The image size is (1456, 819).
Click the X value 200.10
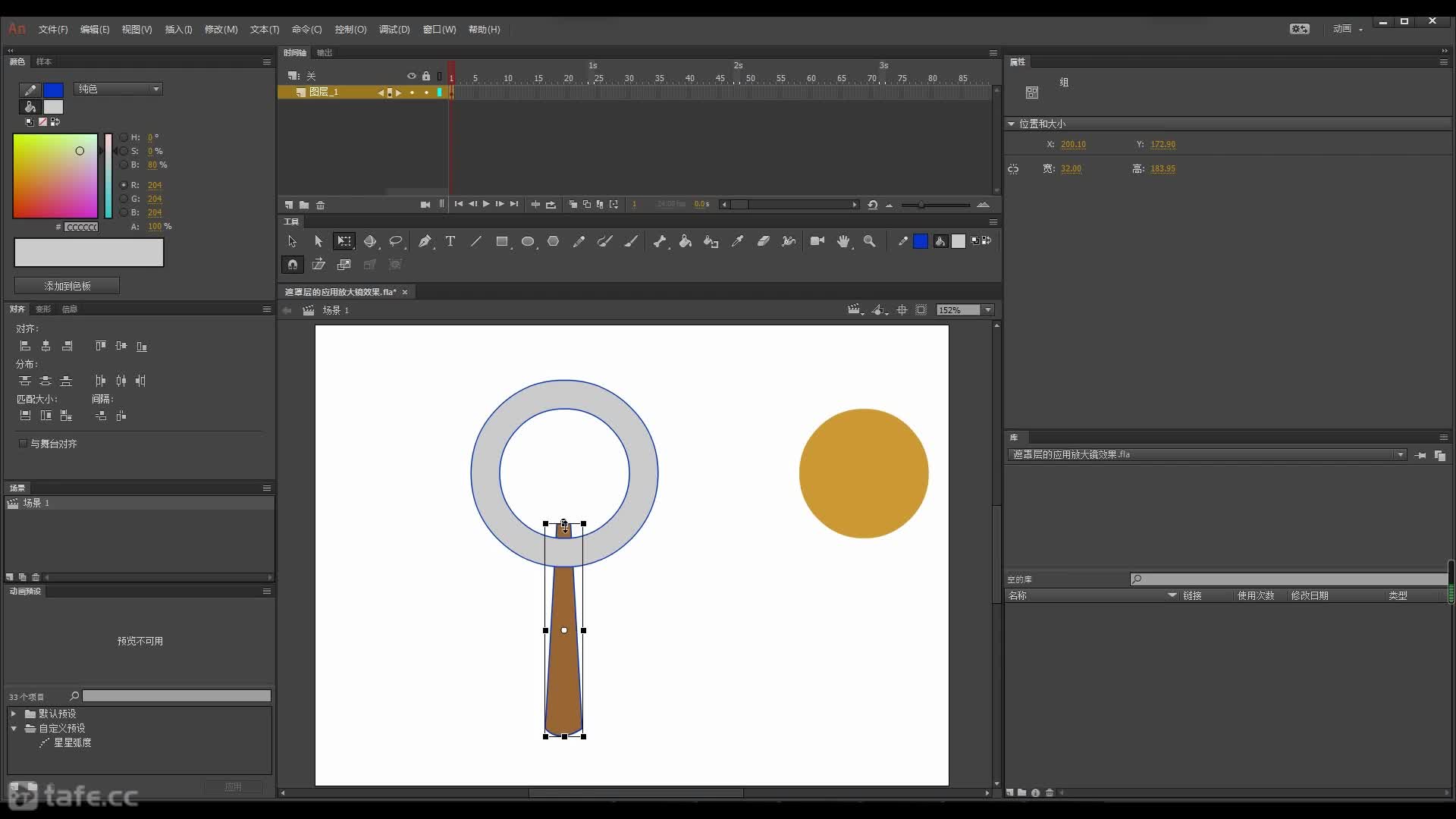coord(1073,144)
